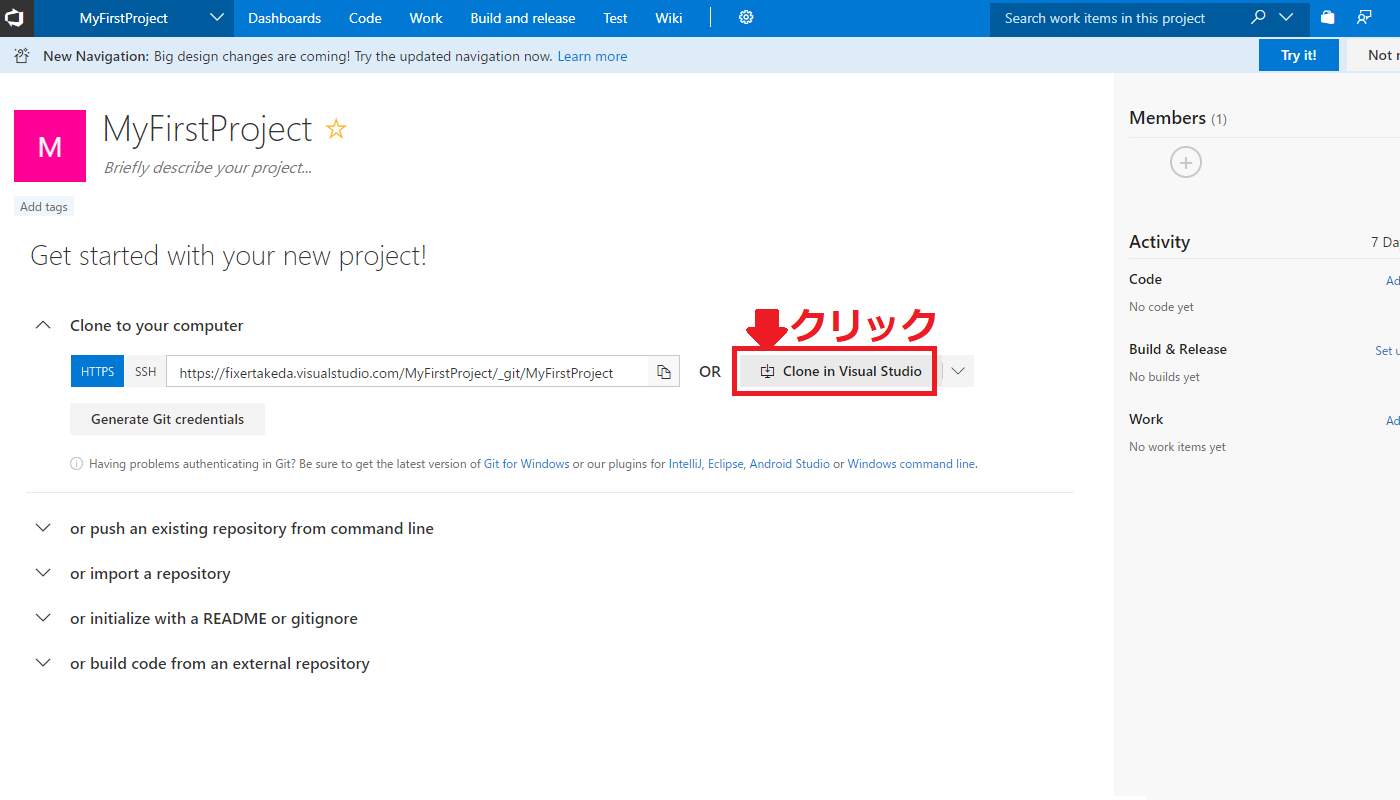The height and width of the screenshot is (800, 1400).
Task: Click the clone URL text field
Action: (407, 372)
